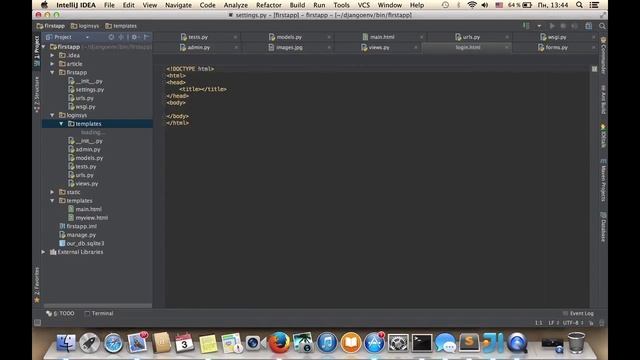Open the Terminal tool window
The width and height of the screenshot is (640, 360).
(99, 313)
